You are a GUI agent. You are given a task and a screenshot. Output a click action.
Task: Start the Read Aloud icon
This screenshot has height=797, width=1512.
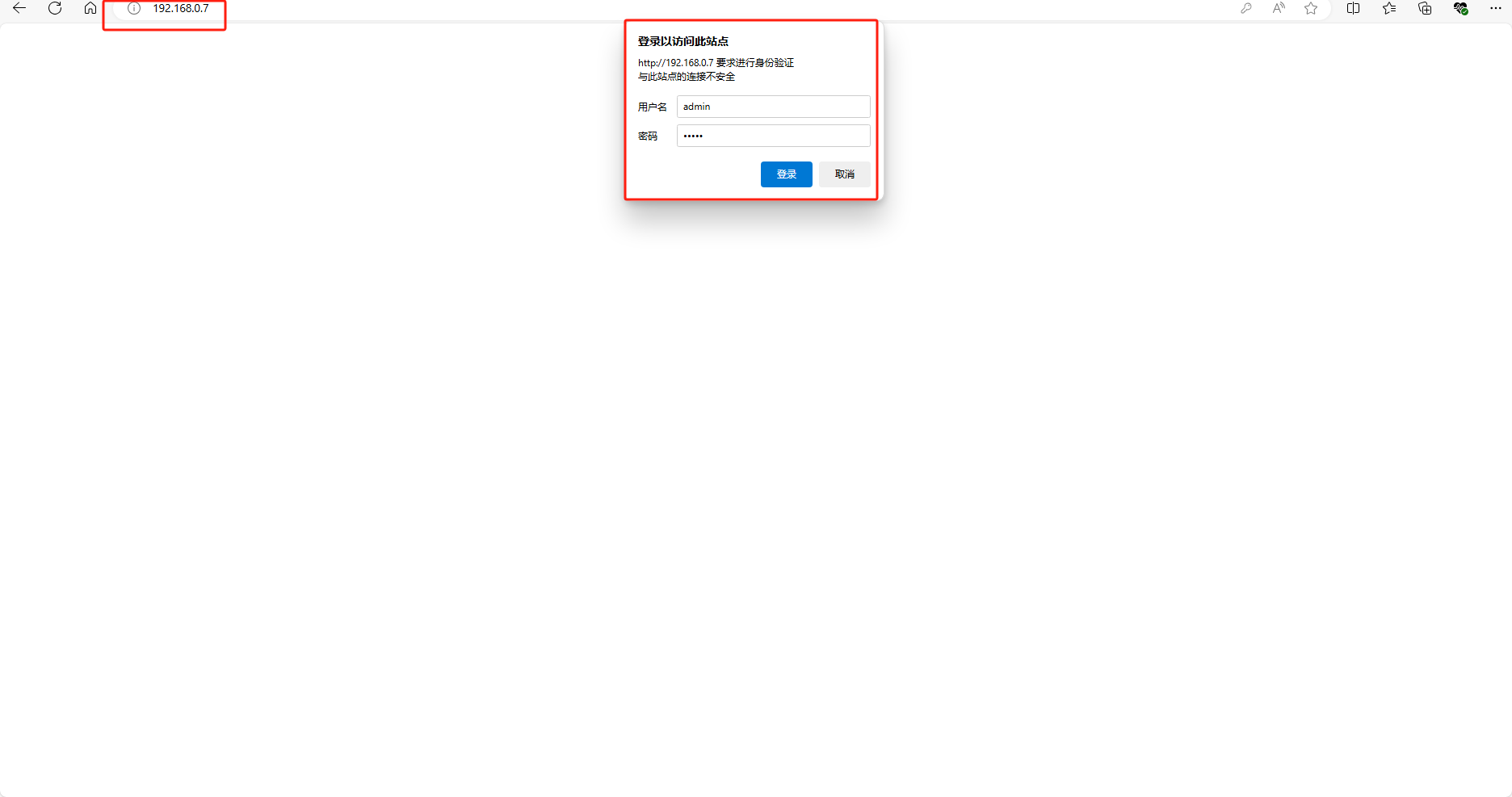point(1279,8)
